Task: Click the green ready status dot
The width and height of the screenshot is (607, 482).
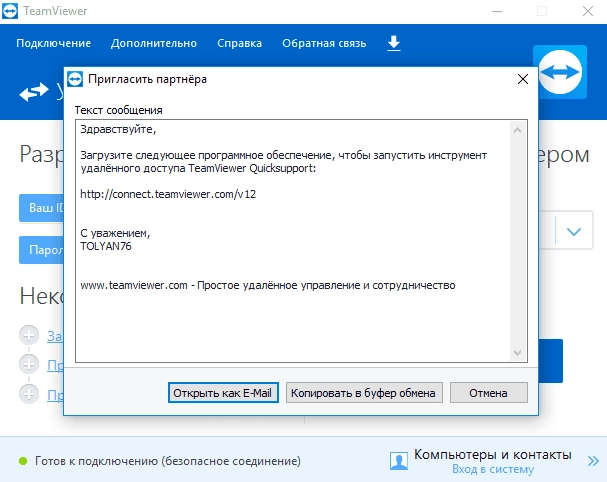Action: [x=23, y=461]
